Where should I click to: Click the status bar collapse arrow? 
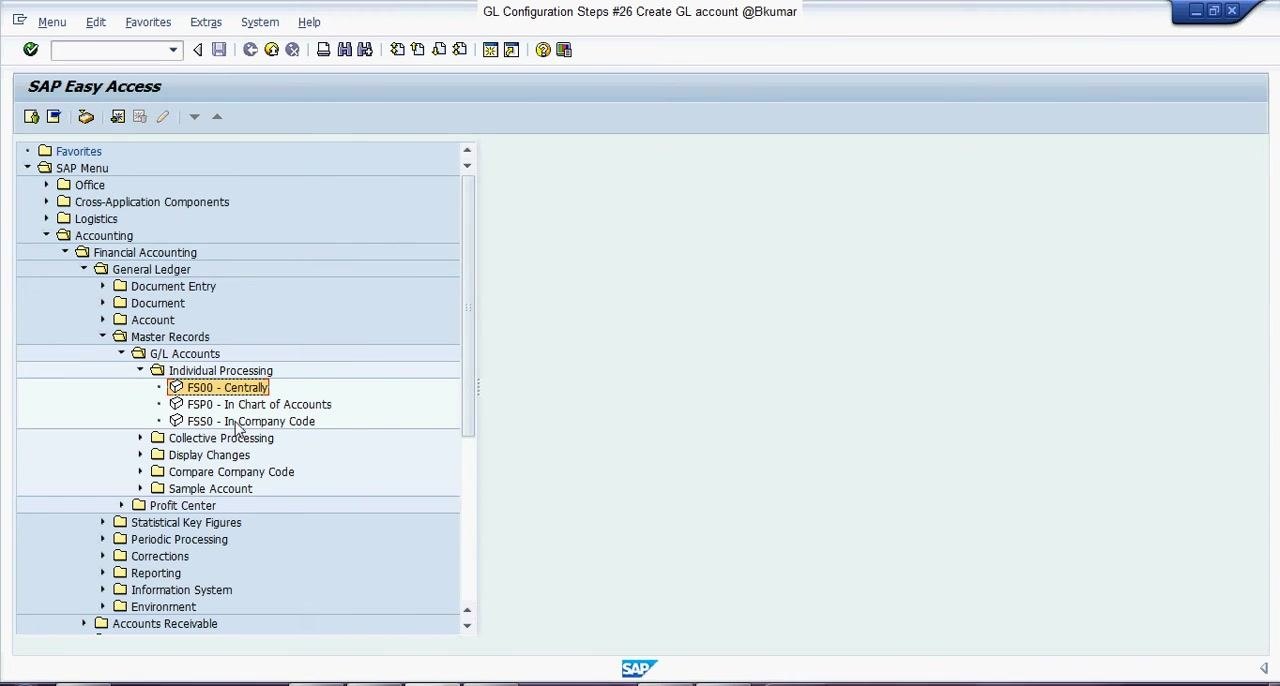click(x=1263, y=668)
